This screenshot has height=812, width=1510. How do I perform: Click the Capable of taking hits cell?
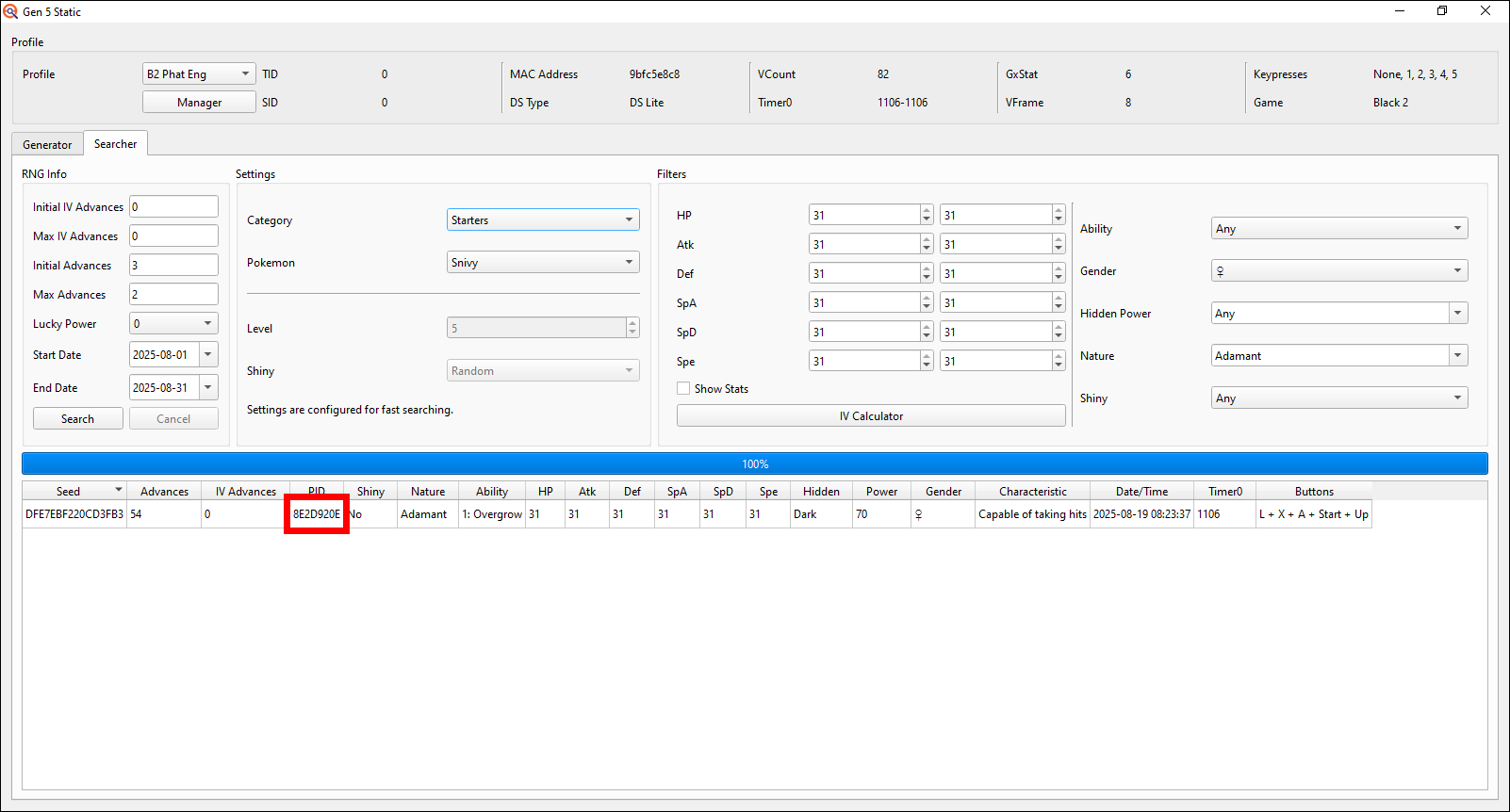[1032, 513]
